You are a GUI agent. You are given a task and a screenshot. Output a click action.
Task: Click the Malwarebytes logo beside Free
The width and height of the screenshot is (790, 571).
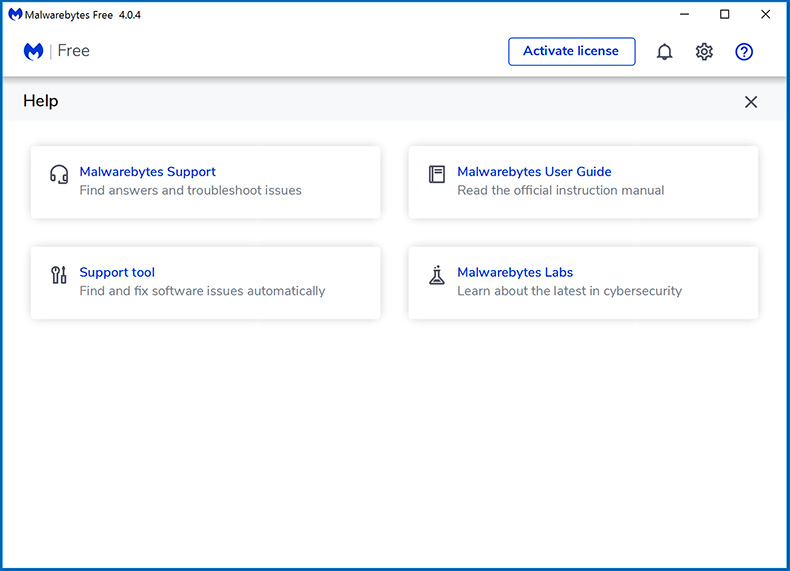pos(33,51)
